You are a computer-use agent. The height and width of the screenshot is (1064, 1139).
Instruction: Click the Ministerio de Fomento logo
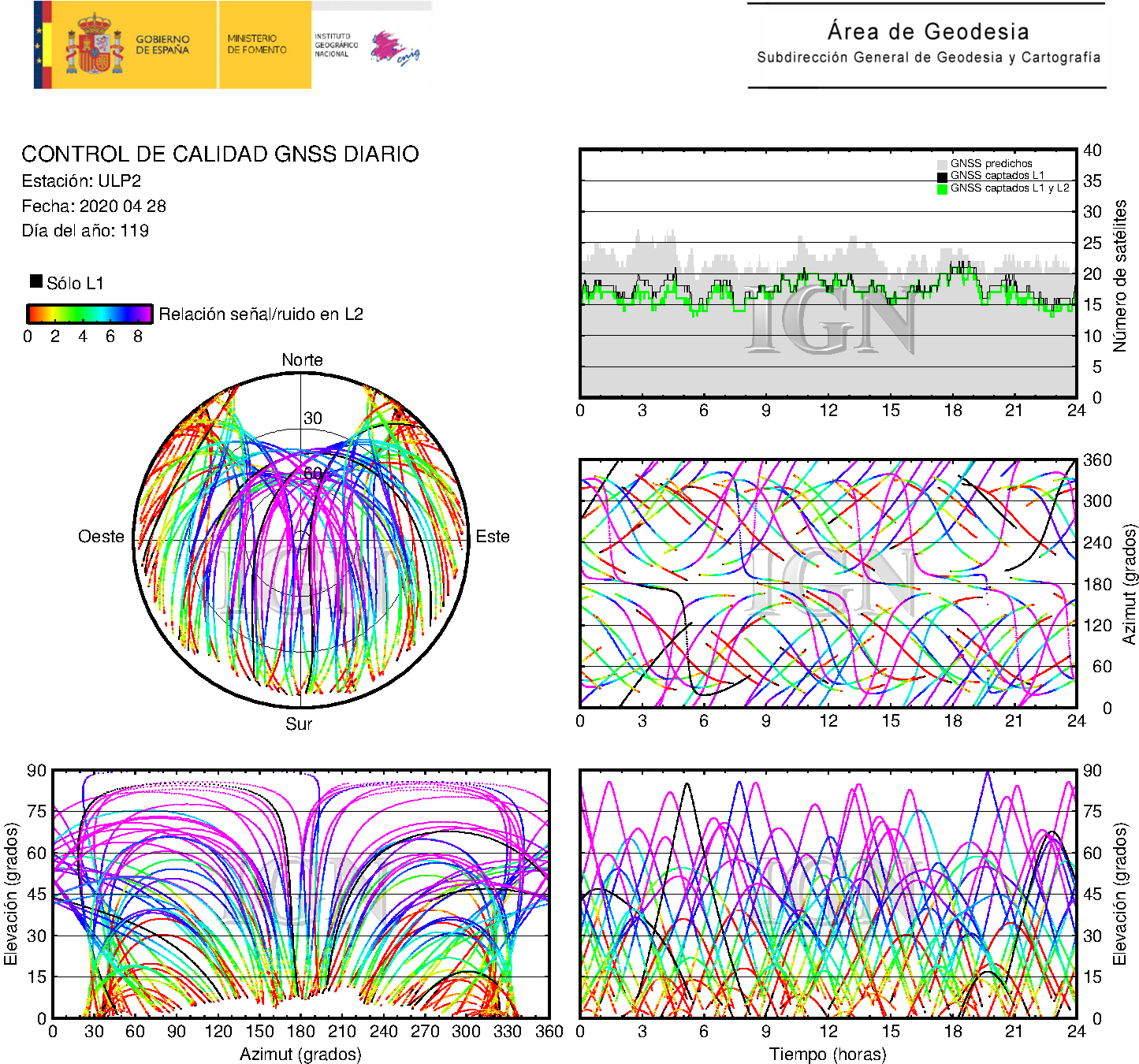click(257, 44)
